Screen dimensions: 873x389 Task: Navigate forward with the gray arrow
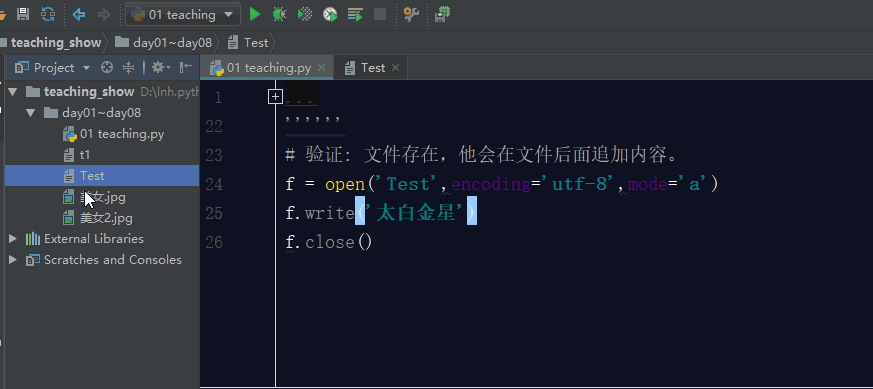(104, 14)
